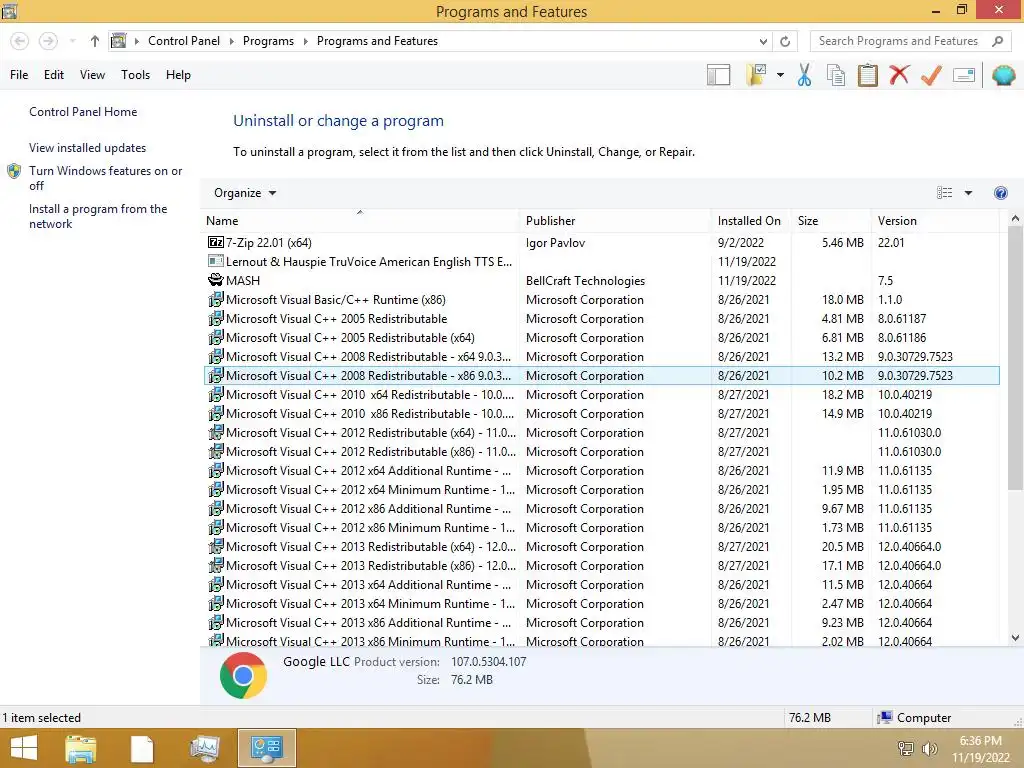Sort by the Size column header
The image size is (1024, 768).
(831, 221)
